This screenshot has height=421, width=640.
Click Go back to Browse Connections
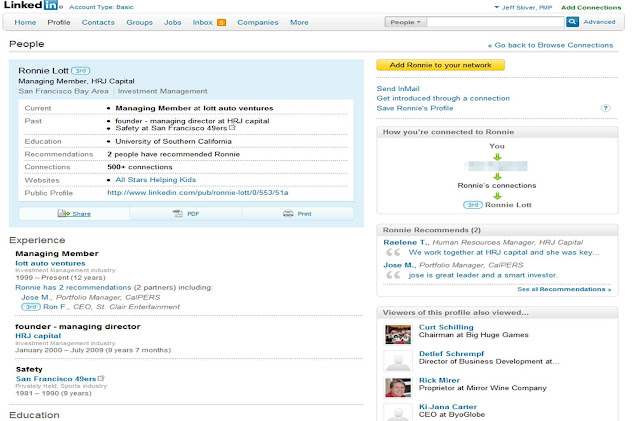tap(551, 45)
